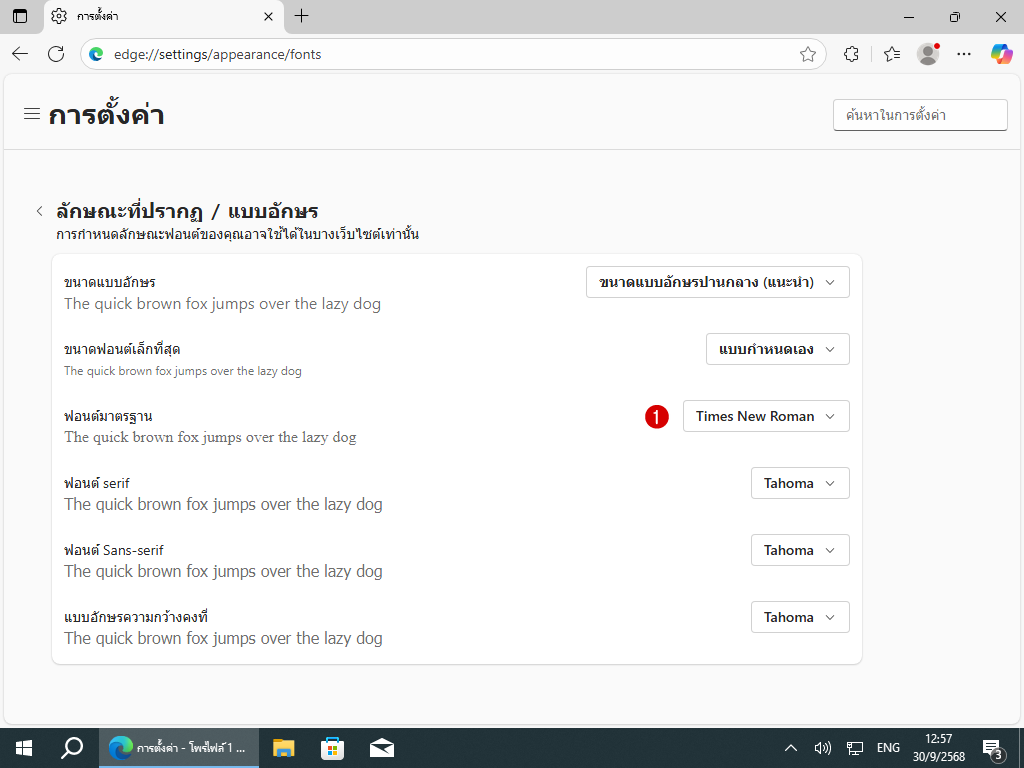Viewport: 1024px width, 768px height.
Task: Open the Times New Roman standard font dropdown
Action: click(x=766, y=416)
